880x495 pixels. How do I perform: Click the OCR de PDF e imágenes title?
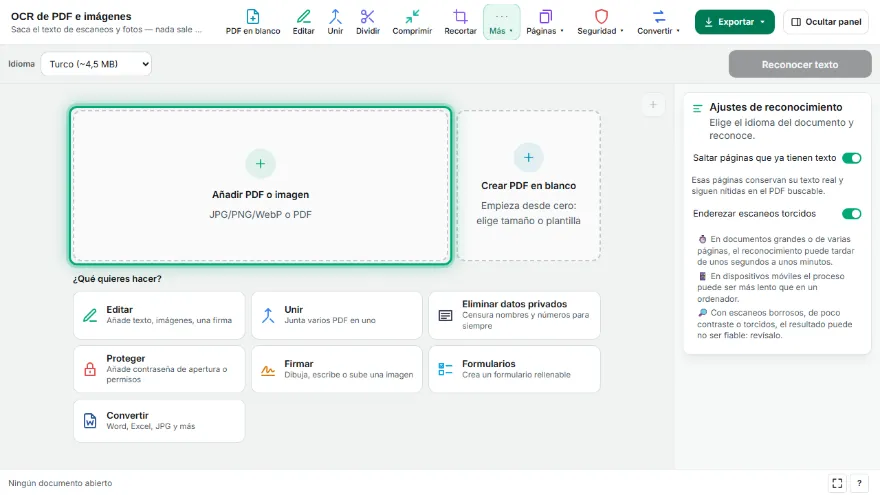(x=71, y=16)
